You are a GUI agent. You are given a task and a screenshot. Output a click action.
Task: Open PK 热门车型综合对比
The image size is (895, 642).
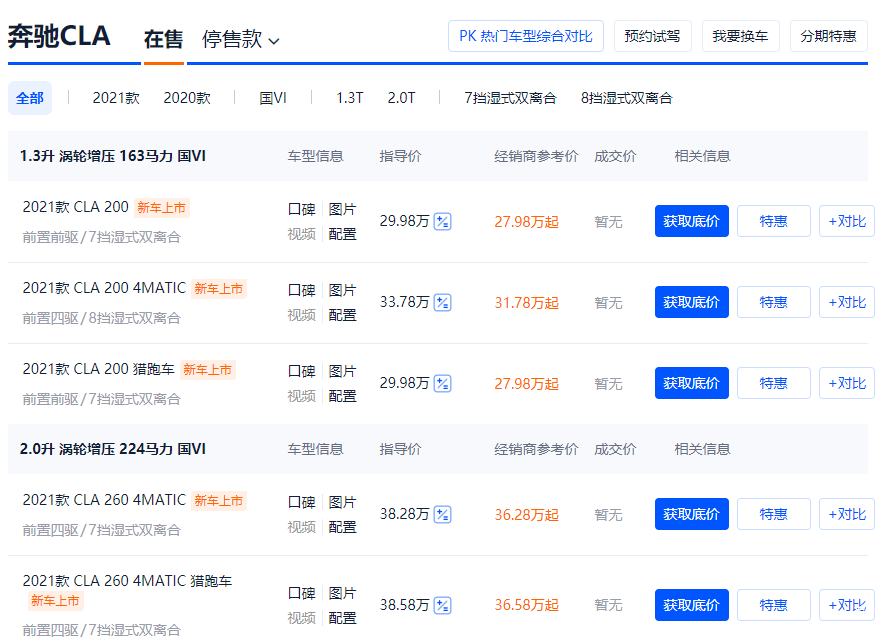click(525, 36)
